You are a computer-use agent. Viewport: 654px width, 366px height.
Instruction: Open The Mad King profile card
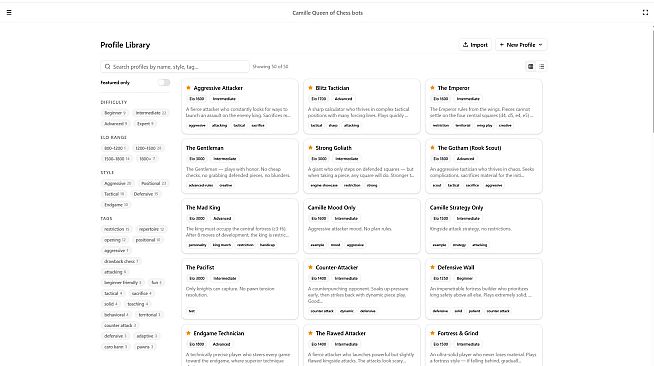coord(240,226)
